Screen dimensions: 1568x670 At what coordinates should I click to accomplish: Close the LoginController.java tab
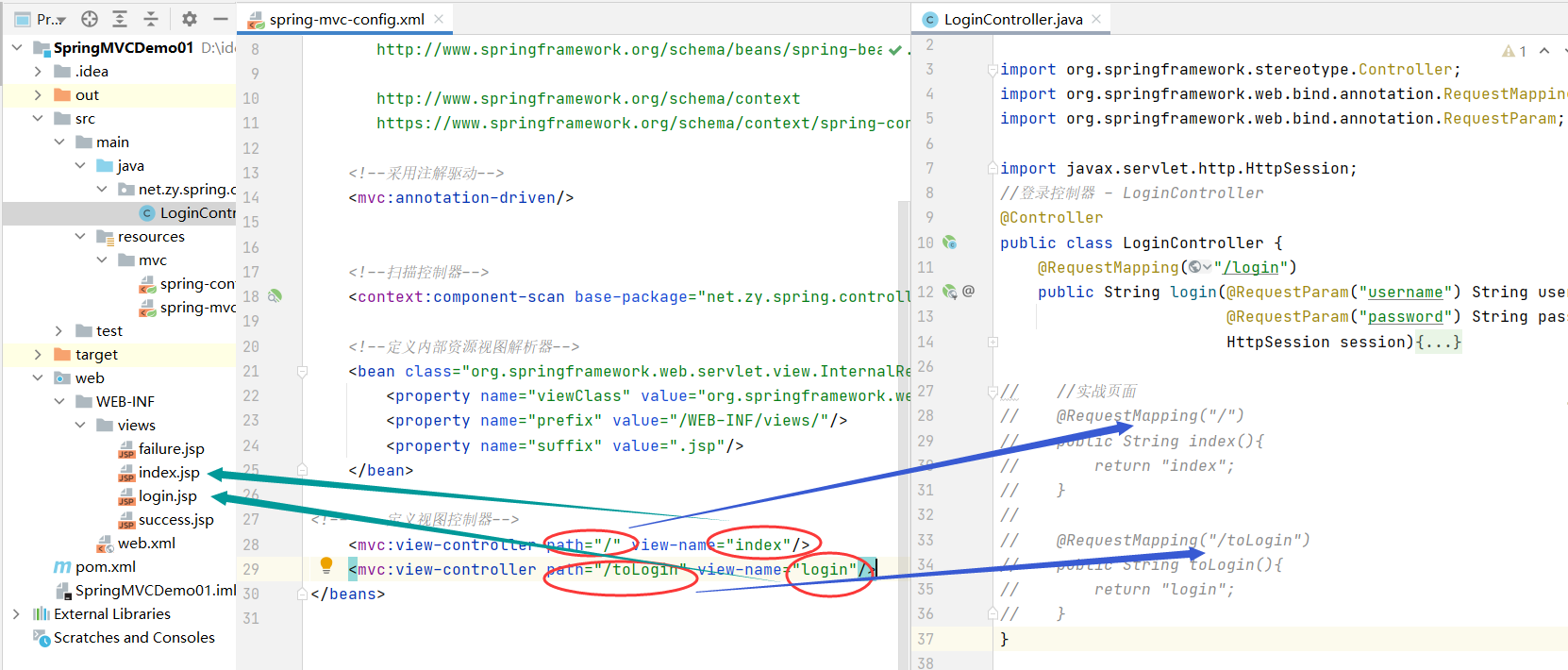(1096, 19)
